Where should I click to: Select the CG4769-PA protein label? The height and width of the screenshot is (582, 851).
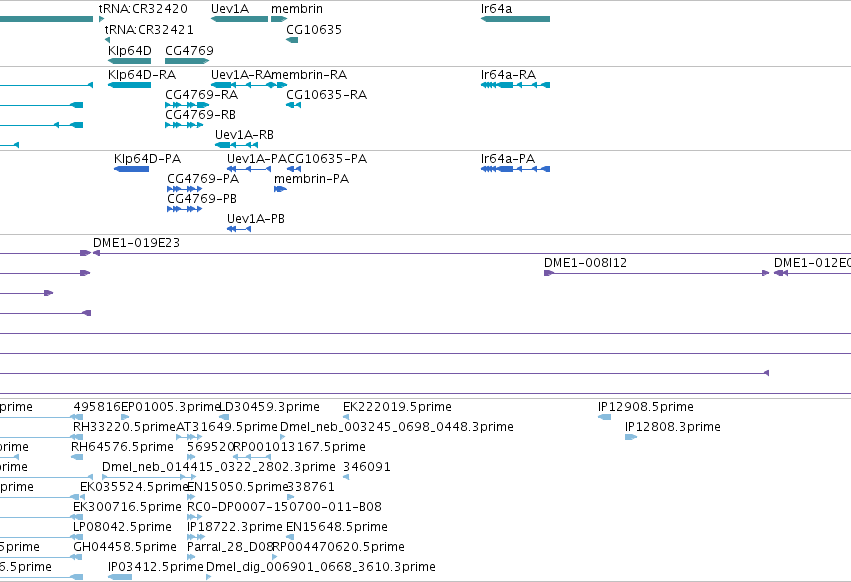coord(203,179)
